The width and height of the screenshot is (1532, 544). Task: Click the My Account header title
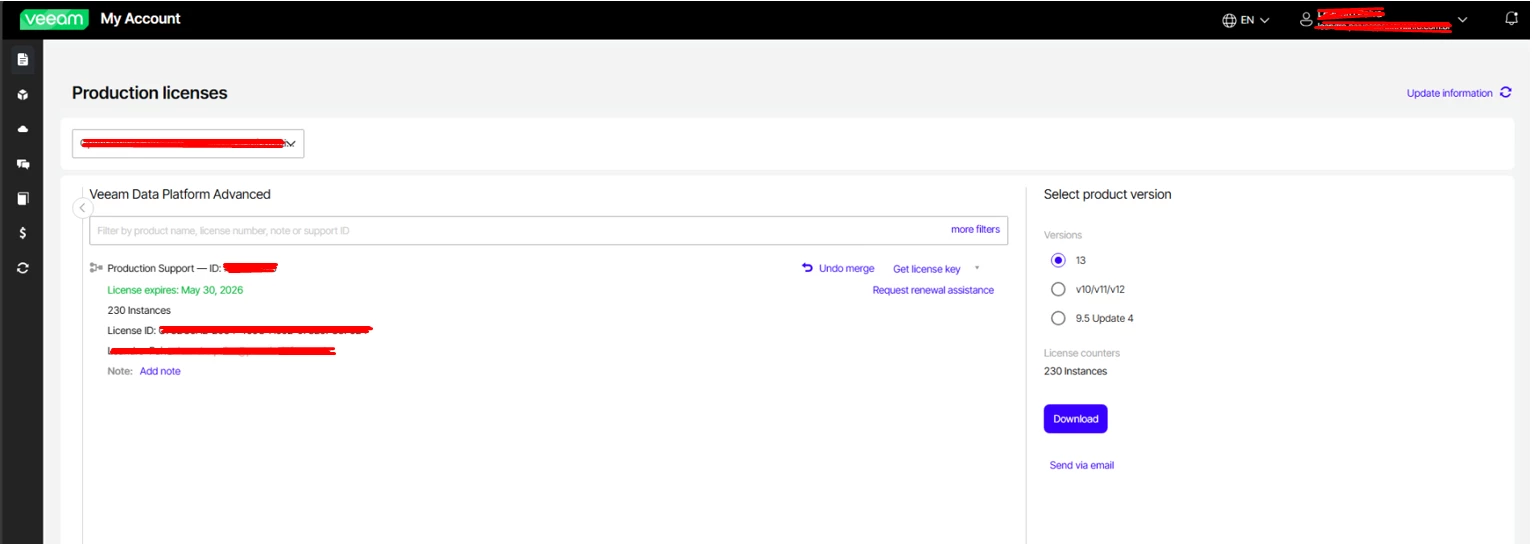(x=140, y=19)
